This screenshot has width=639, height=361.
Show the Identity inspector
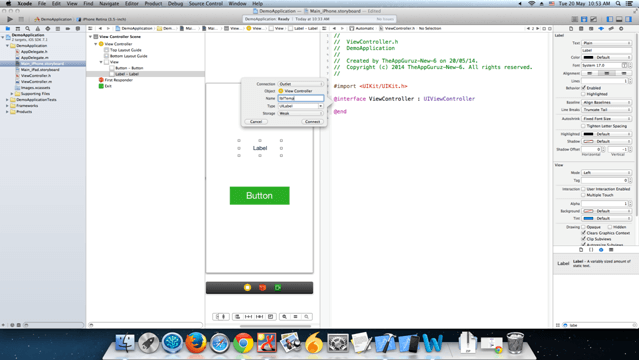click(591, 29)
